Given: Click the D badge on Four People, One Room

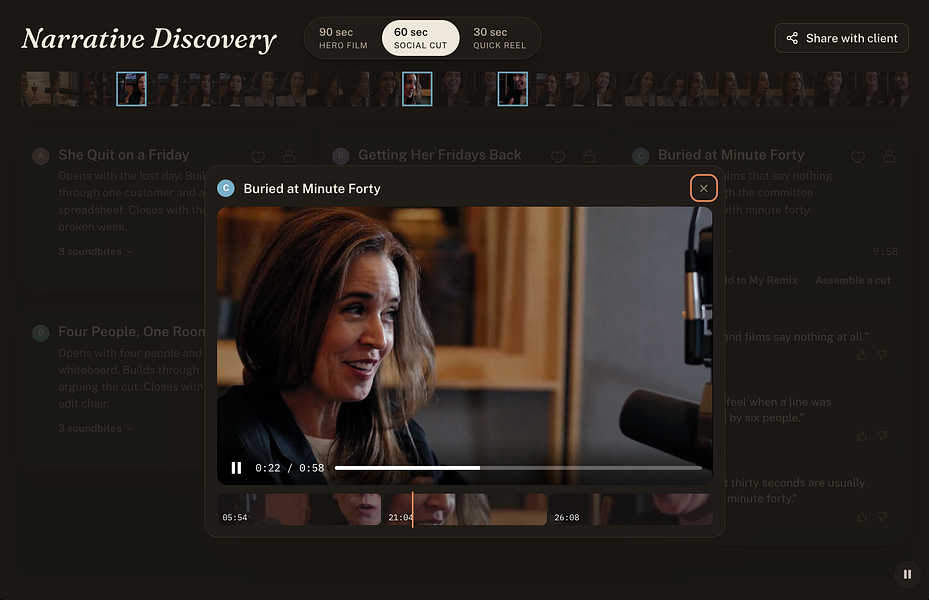Looking at the screenshot, I should tap(41, 333).
